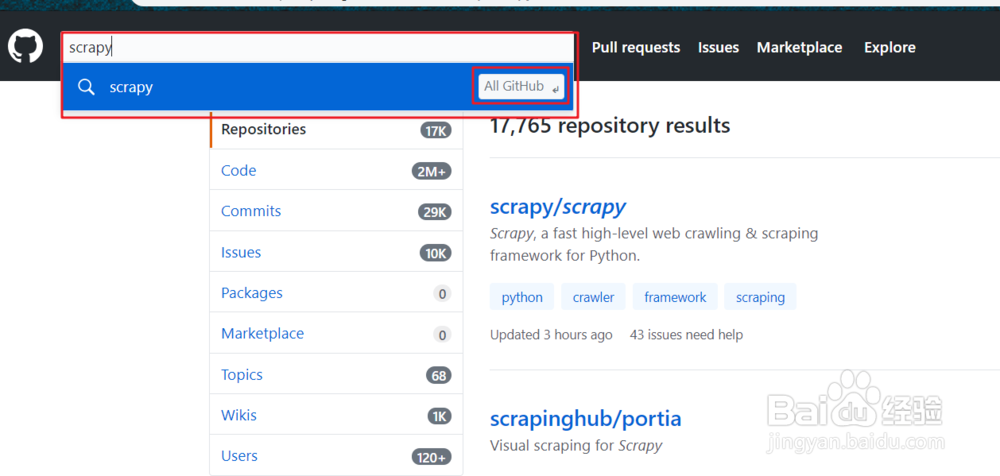Click the 2M+ count badge for Code
Screen dimensions: 1000x476
point(432,171)
